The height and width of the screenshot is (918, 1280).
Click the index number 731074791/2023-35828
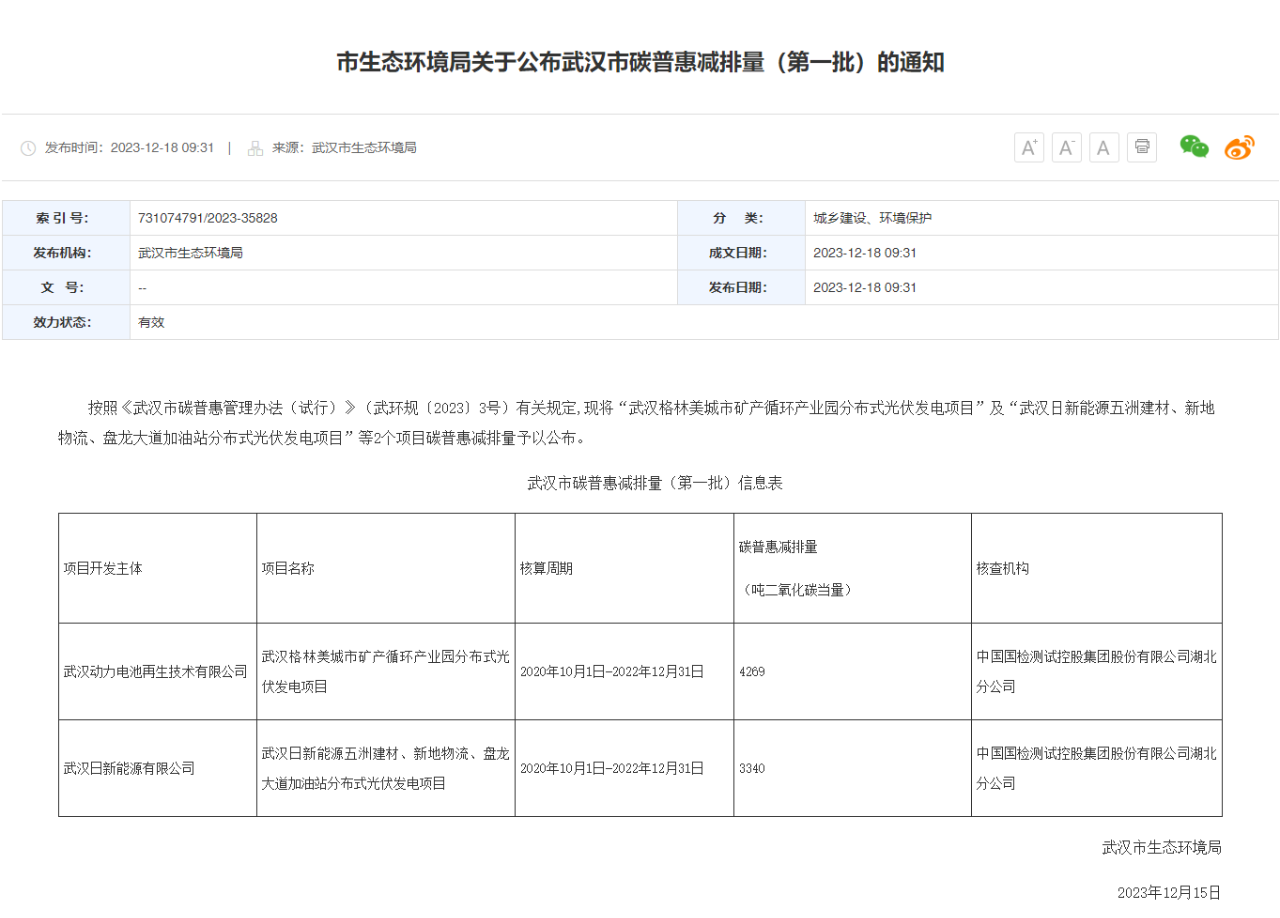(208, 218)
